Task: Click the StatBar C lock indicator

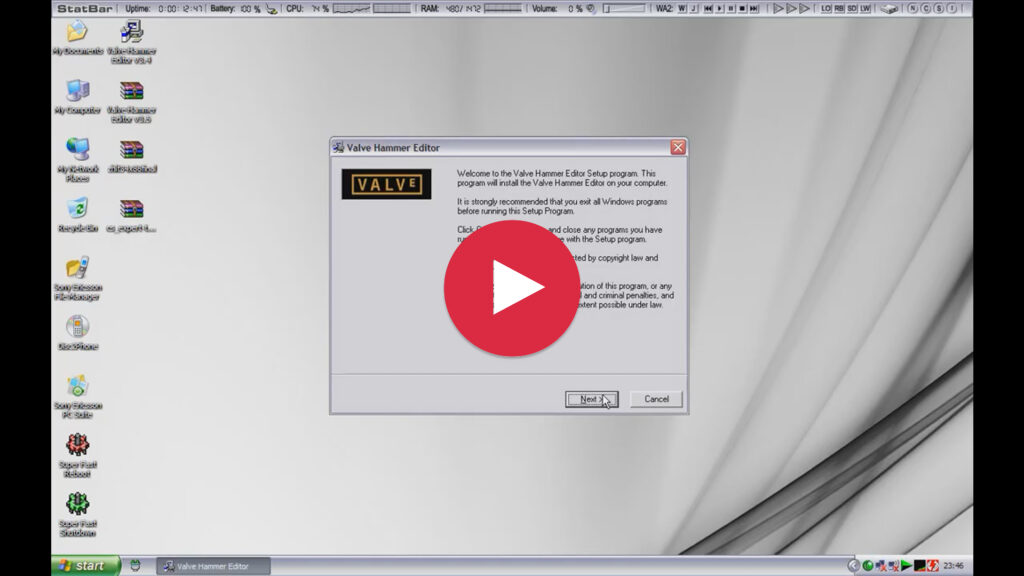Action: pos(926,8)
